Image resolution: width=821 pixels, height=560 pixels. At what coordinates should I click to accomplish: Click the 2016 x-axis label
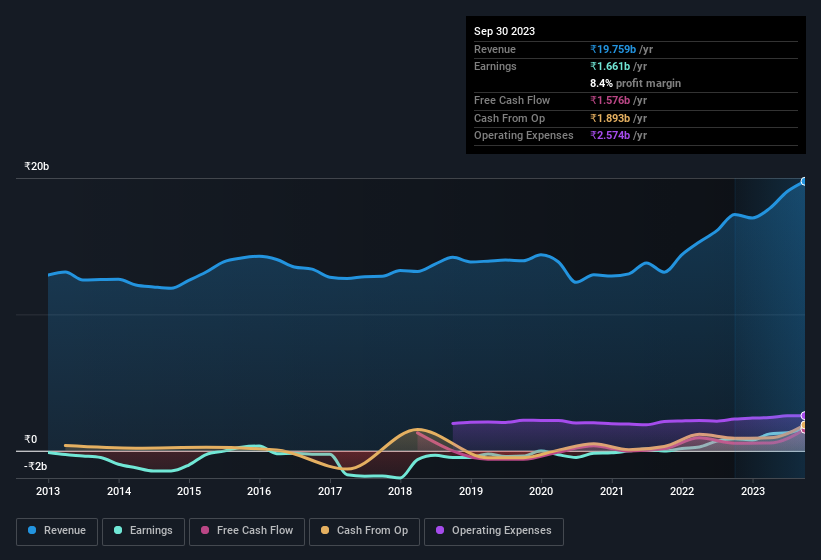coord(259,491)
